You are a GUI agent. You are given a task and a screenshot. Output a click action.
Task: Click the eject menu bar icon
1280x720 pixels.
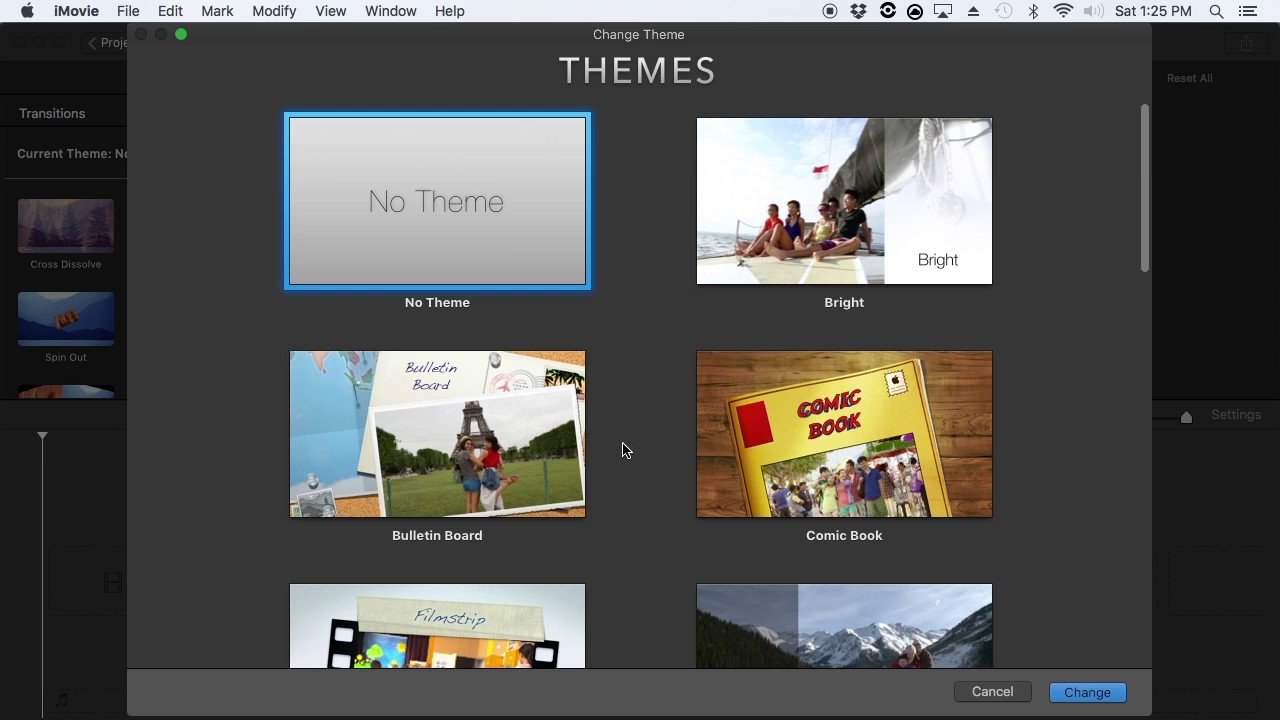pos(974,11)
